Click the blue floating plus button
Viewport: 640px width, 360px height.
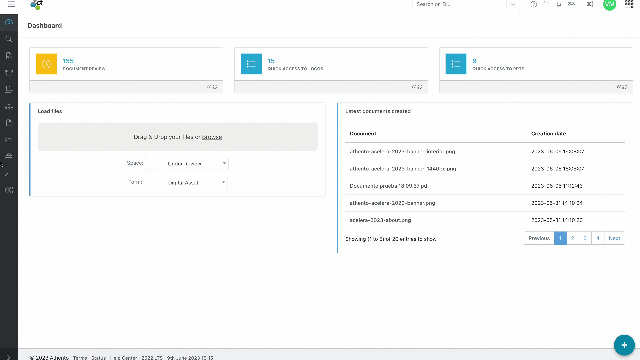click(x=624, y=345)
